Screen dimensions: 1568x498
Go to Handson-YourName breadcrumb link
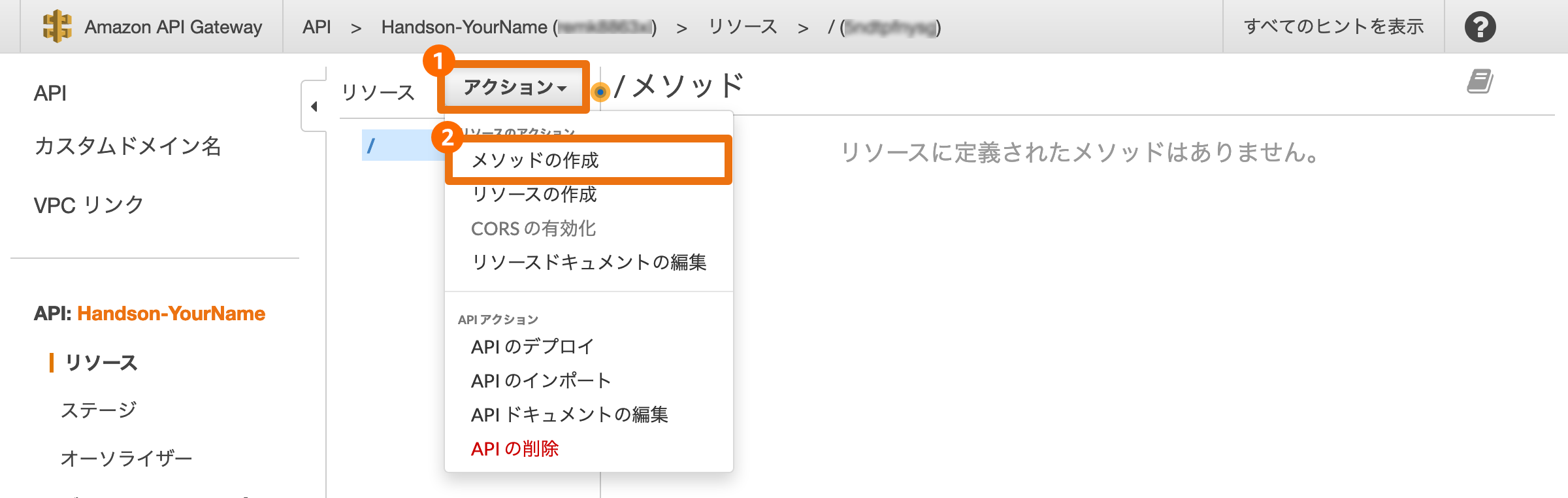(464, 27)
